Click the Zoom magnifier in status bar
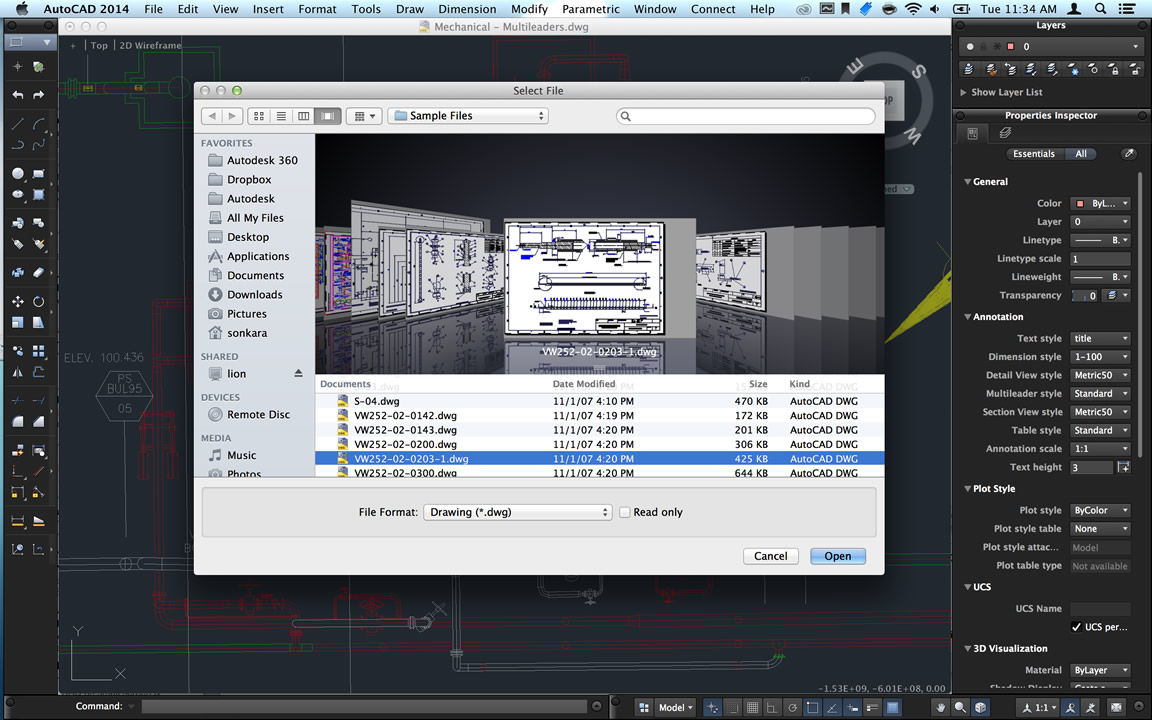 pos(960,708)
